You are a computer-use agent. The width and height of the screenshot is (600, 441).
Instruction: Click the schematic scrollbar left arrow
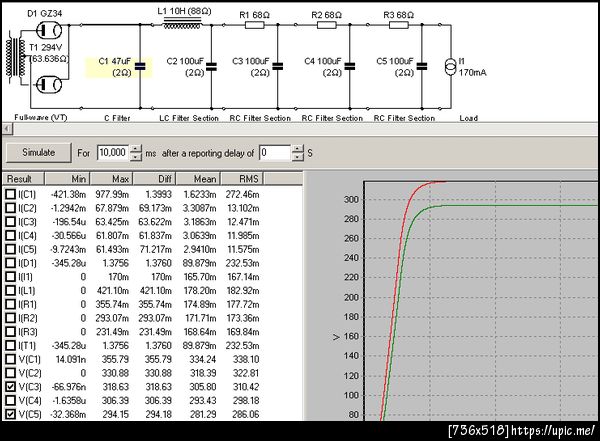pyautogui.click(x=7, y=129)
